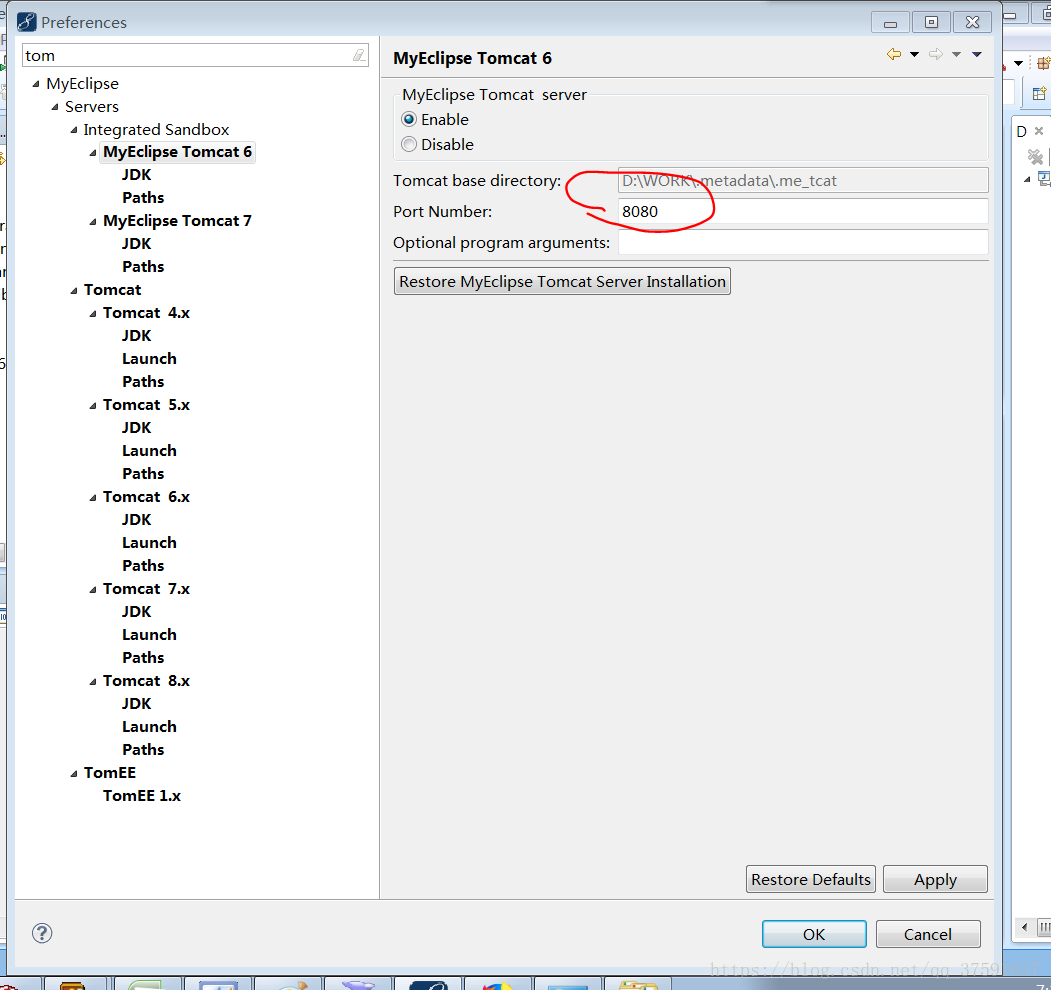
Task: Open Launch under Tomcat 4.x
Action: coord(149,359)
